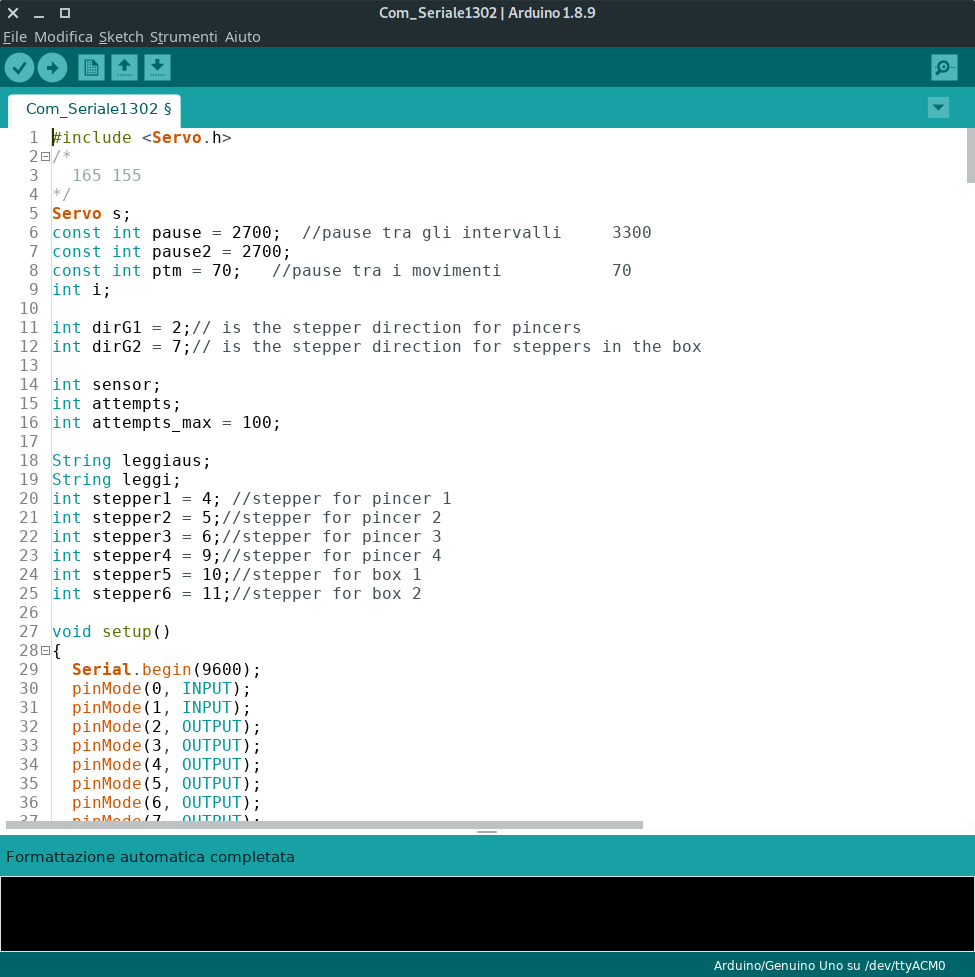Click the Verify sketch checkmark button
The height and width of the screenshot is (977, 975).
pos(19,67)
